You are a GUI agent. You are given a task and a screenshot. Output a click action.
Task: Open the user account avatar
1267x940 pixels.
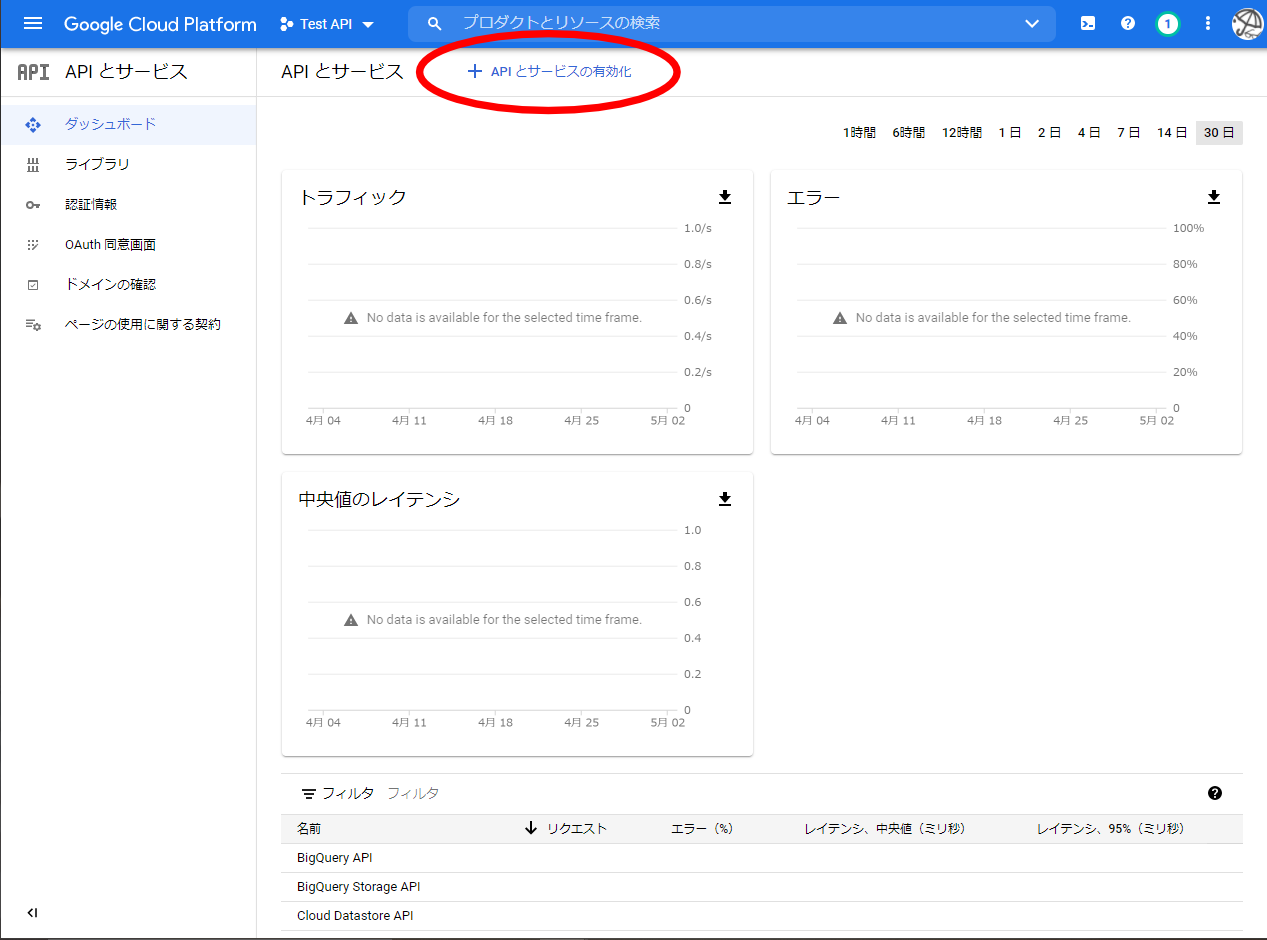pyautogui.click(x=1248, y=24)
